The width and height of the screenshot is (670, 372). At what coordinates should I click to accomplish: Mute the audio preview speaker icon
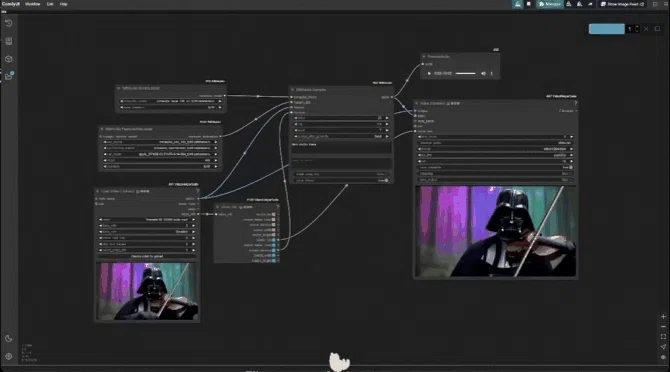coord(483,73)
